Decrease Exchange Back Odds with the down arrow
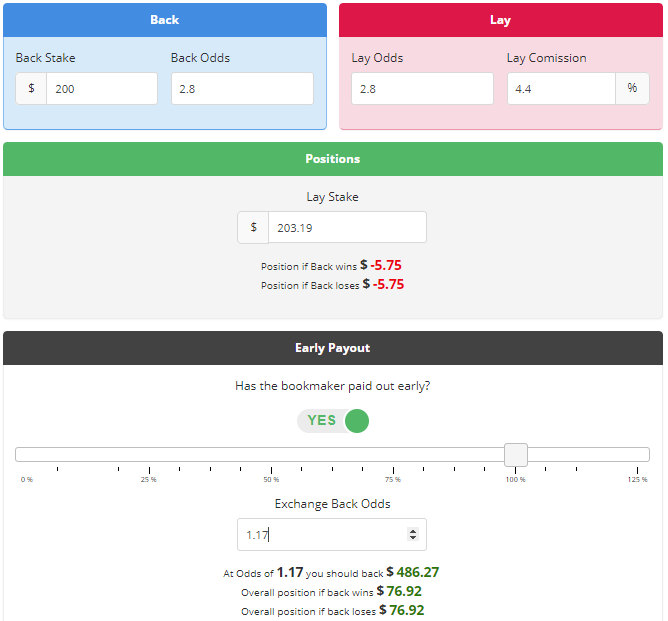Viewport: 668px width, 621px height. tap(413, 539)
